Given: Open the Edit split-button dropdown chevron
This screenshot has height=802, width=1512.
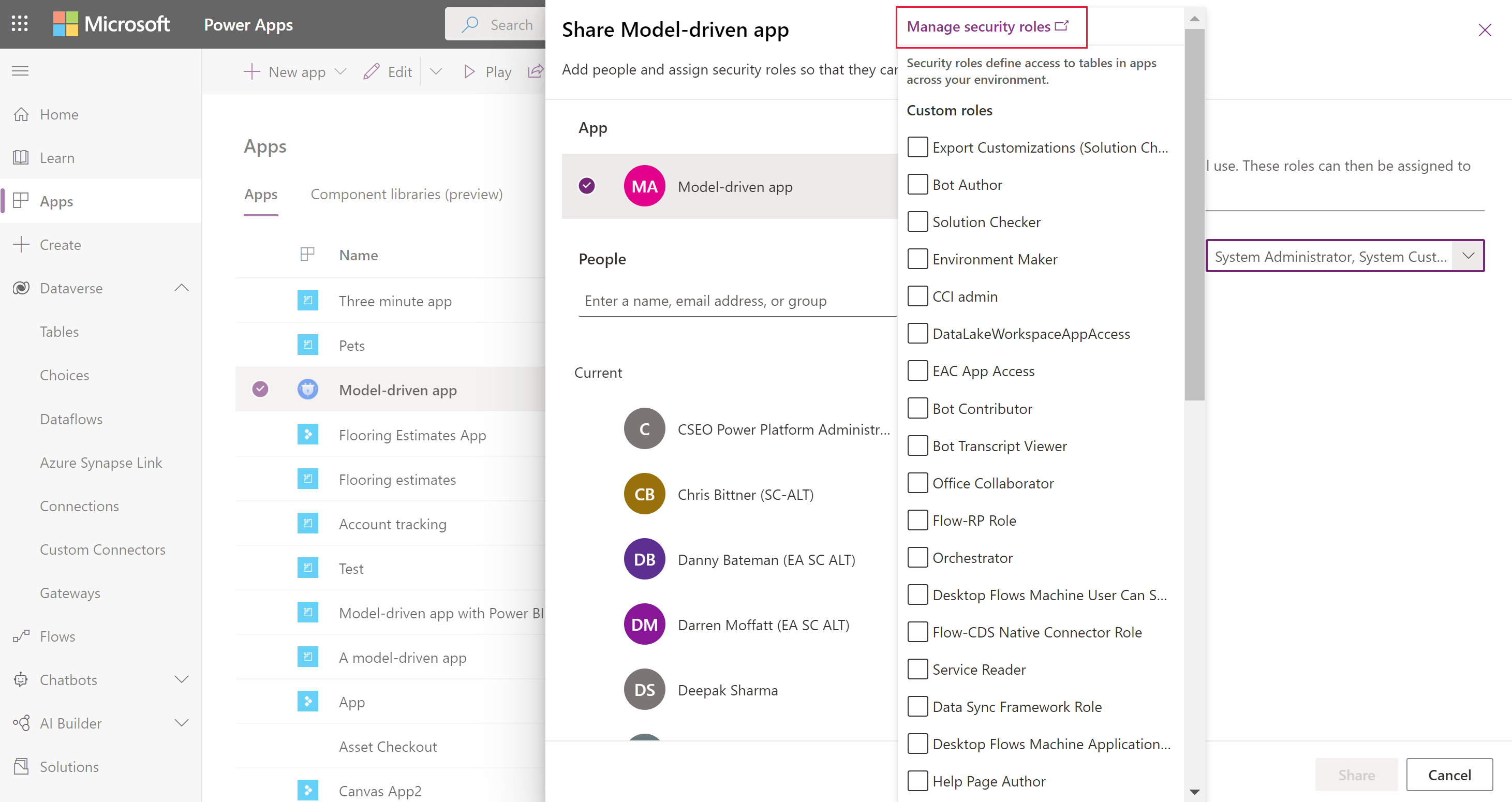Looking at the screenshot, I should 436,71.
